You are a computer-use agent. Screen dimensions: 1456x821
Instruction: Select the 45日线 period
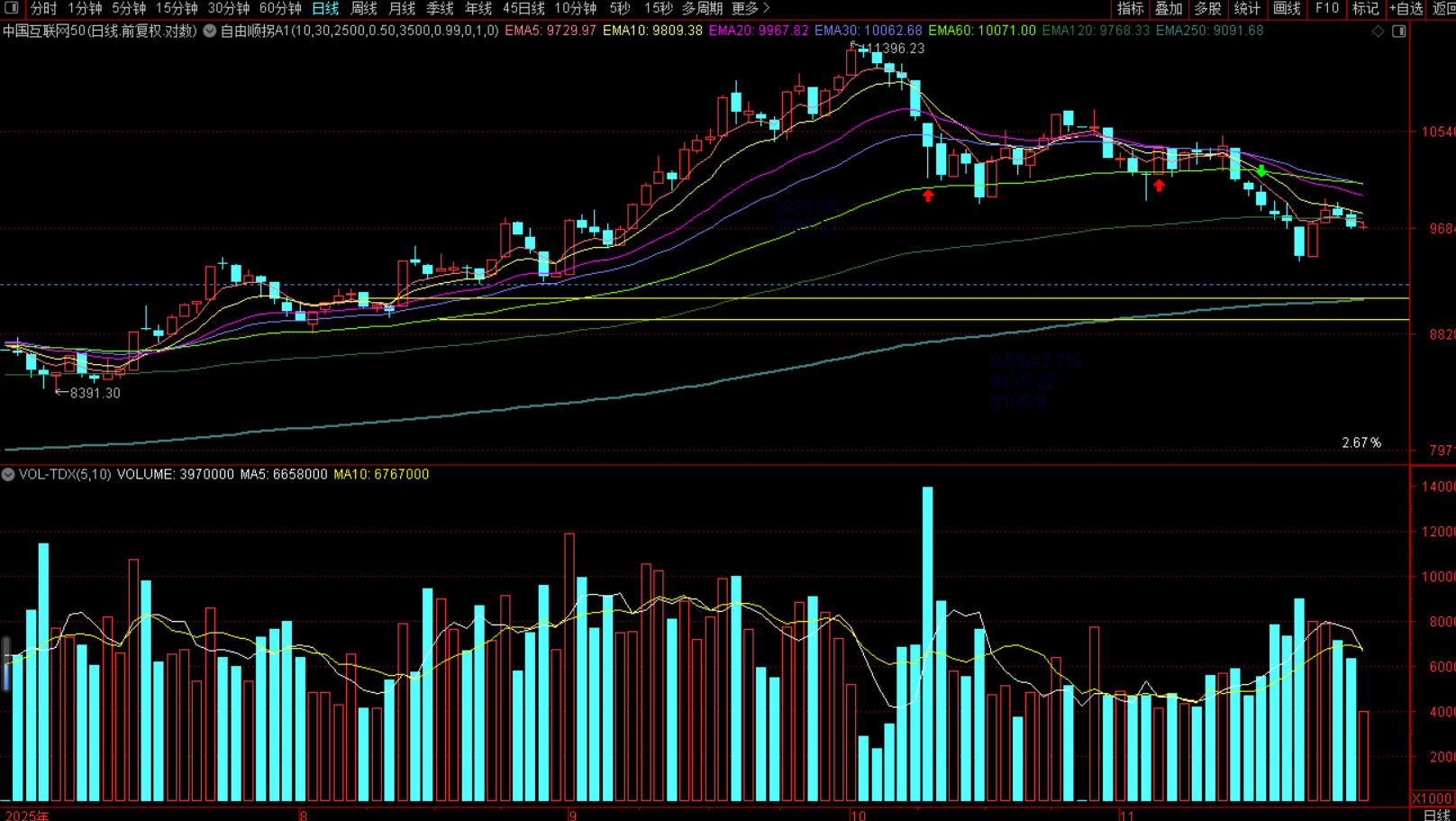pyautogui.click(x=523, y=8)
